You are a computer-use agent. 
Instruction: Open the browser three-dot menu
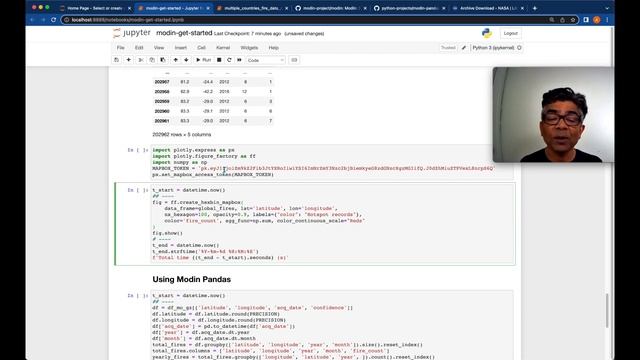607,20
